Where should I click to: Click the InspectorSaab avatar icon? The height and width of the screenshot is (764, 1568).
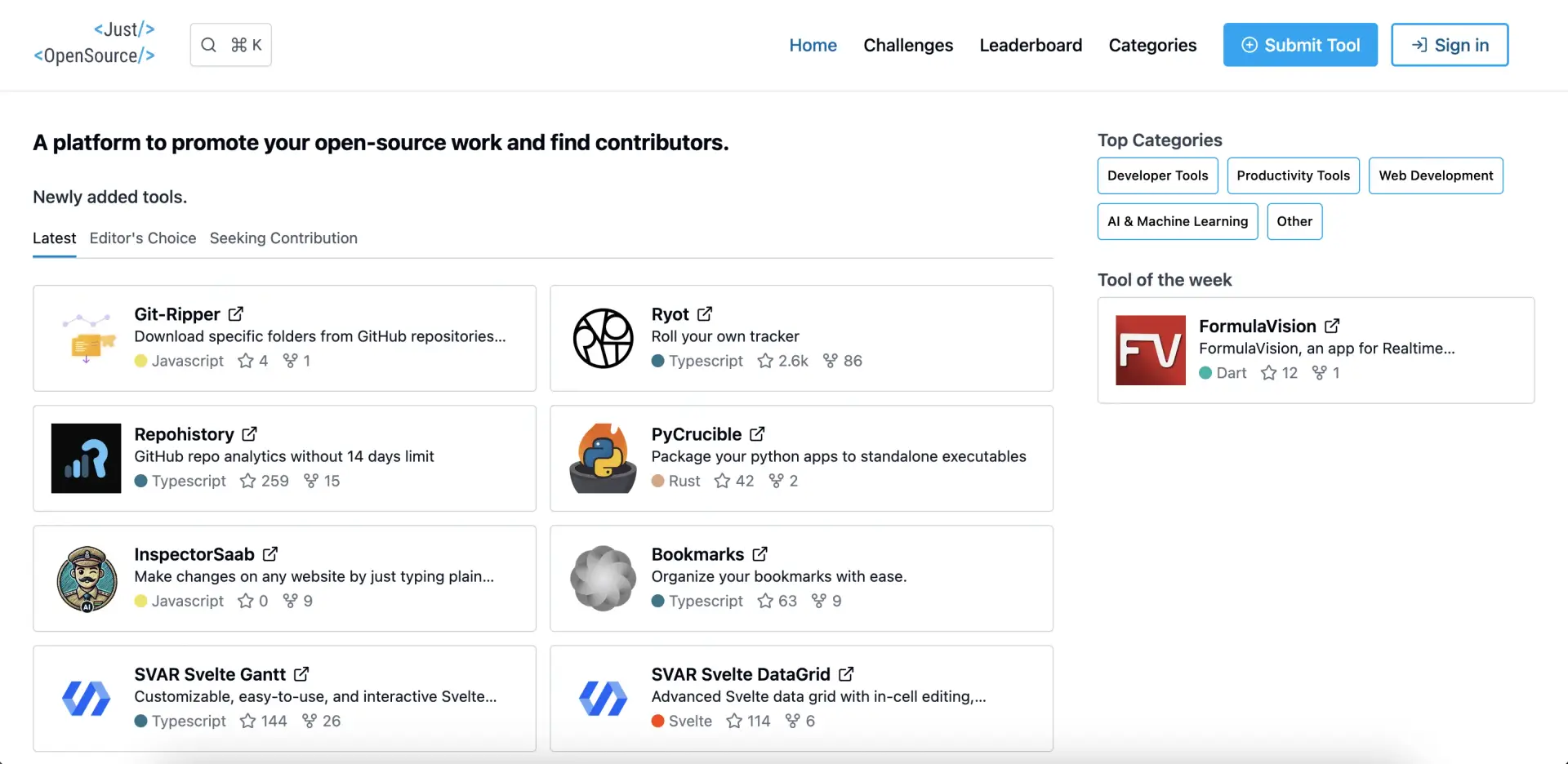pyautogui.click(x=86, y=578)
